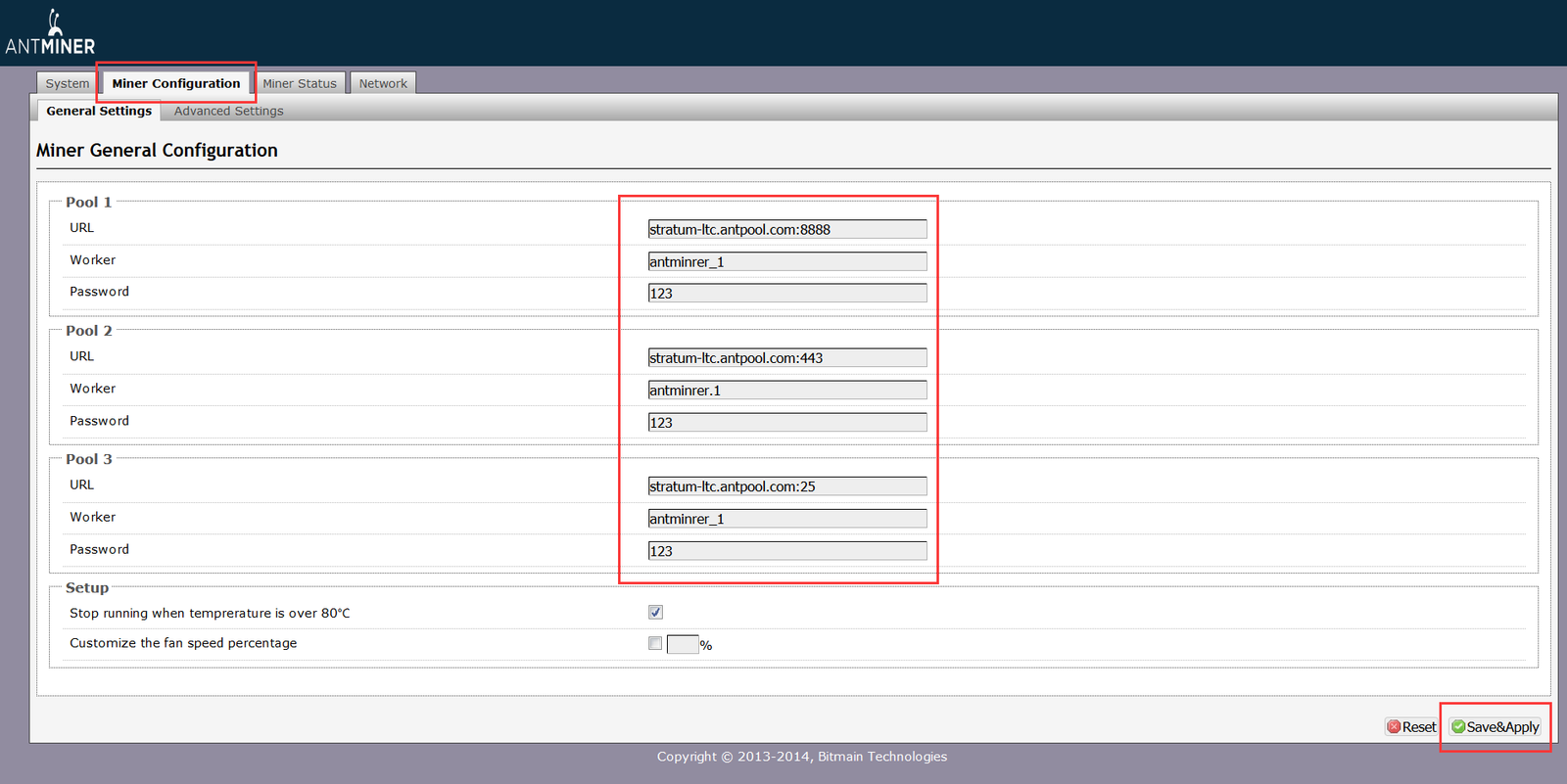This screenshot has width=1567, height=784.
Task: Click the Pool 1 group label
Action: [x=88, y=202]
